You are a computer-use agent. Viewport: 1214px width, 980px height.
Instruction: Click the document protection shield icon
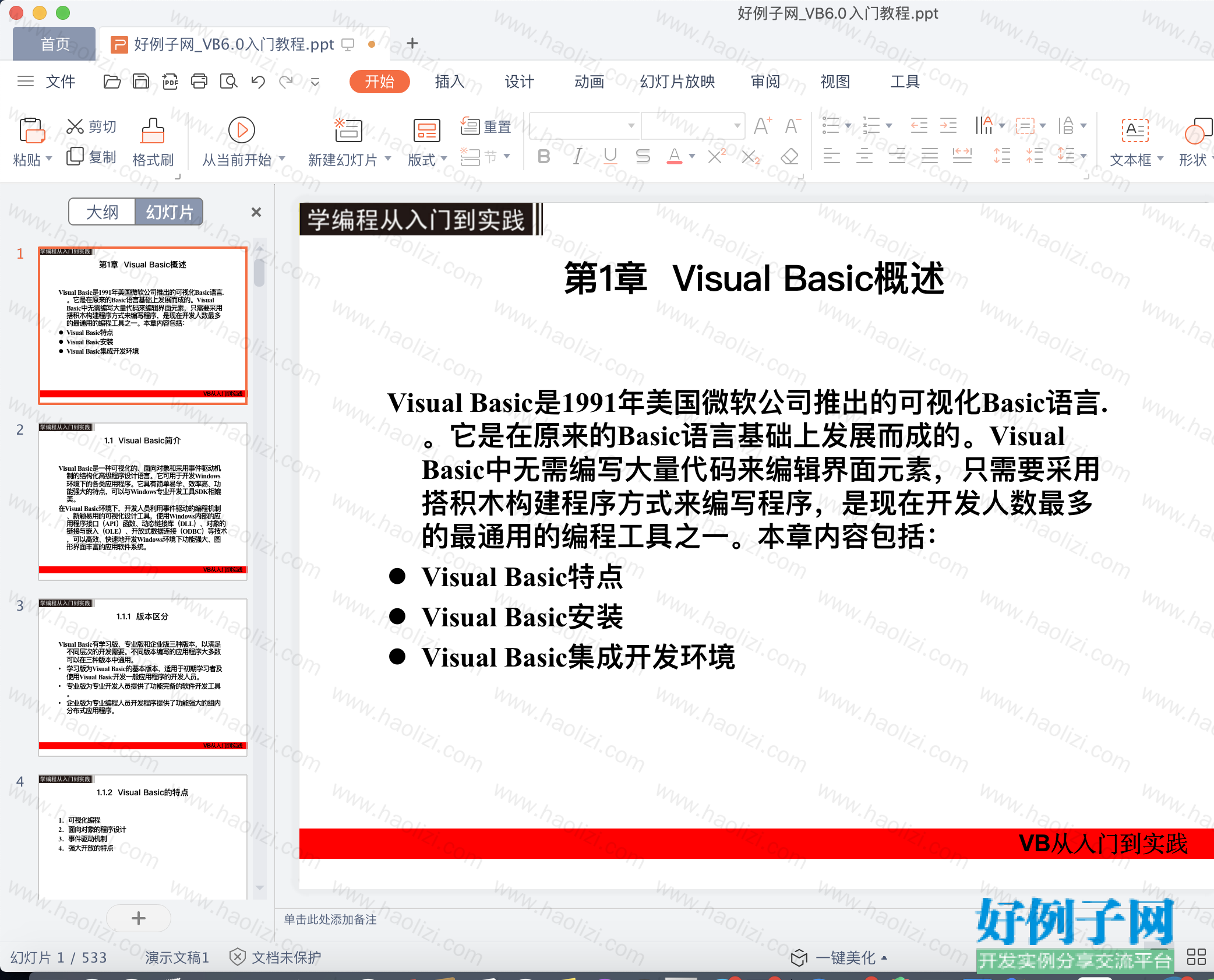tap(237, 957)
